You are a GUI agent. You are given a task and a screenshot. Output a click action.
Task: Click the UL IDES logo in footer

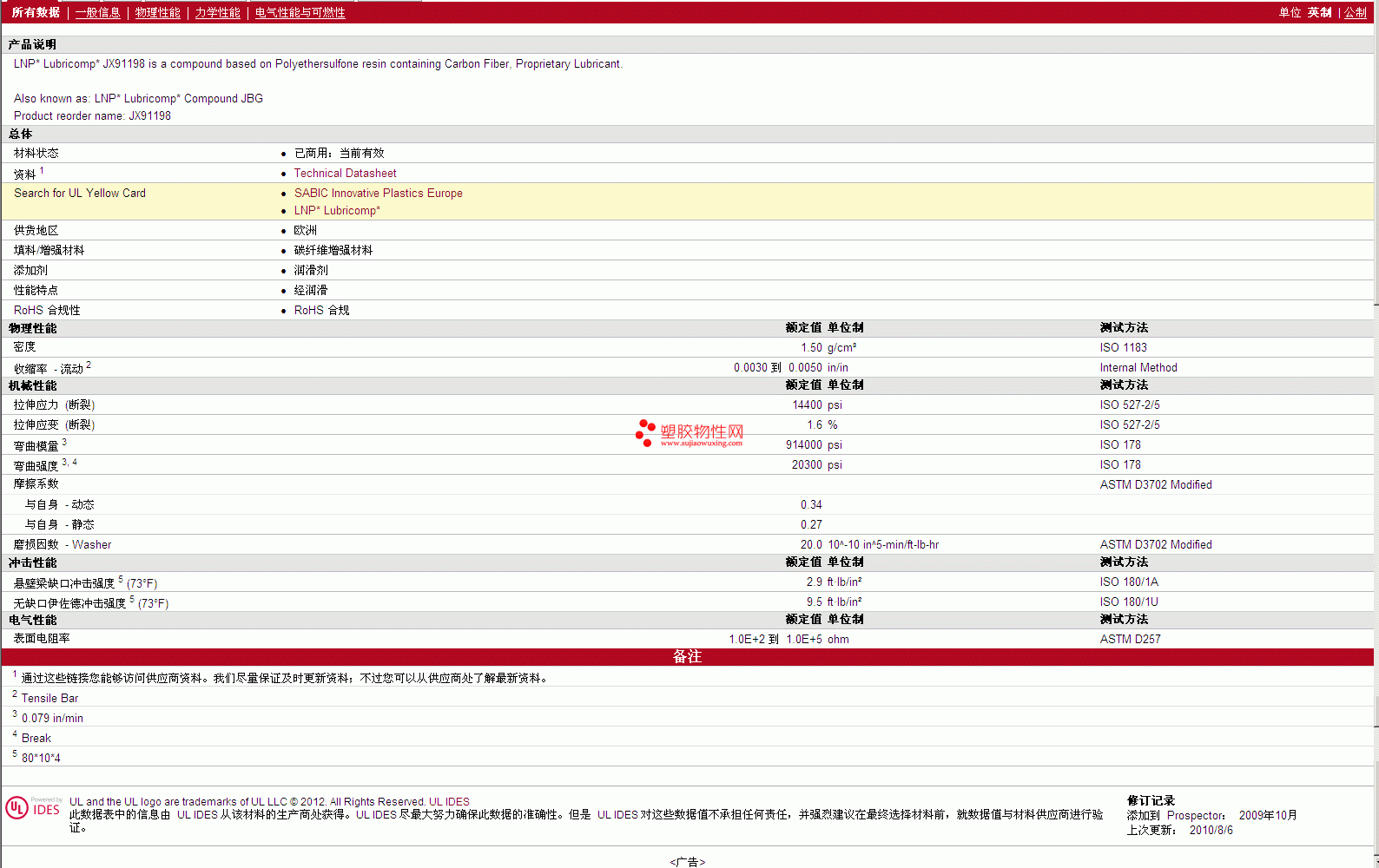[x=34, y=808]
